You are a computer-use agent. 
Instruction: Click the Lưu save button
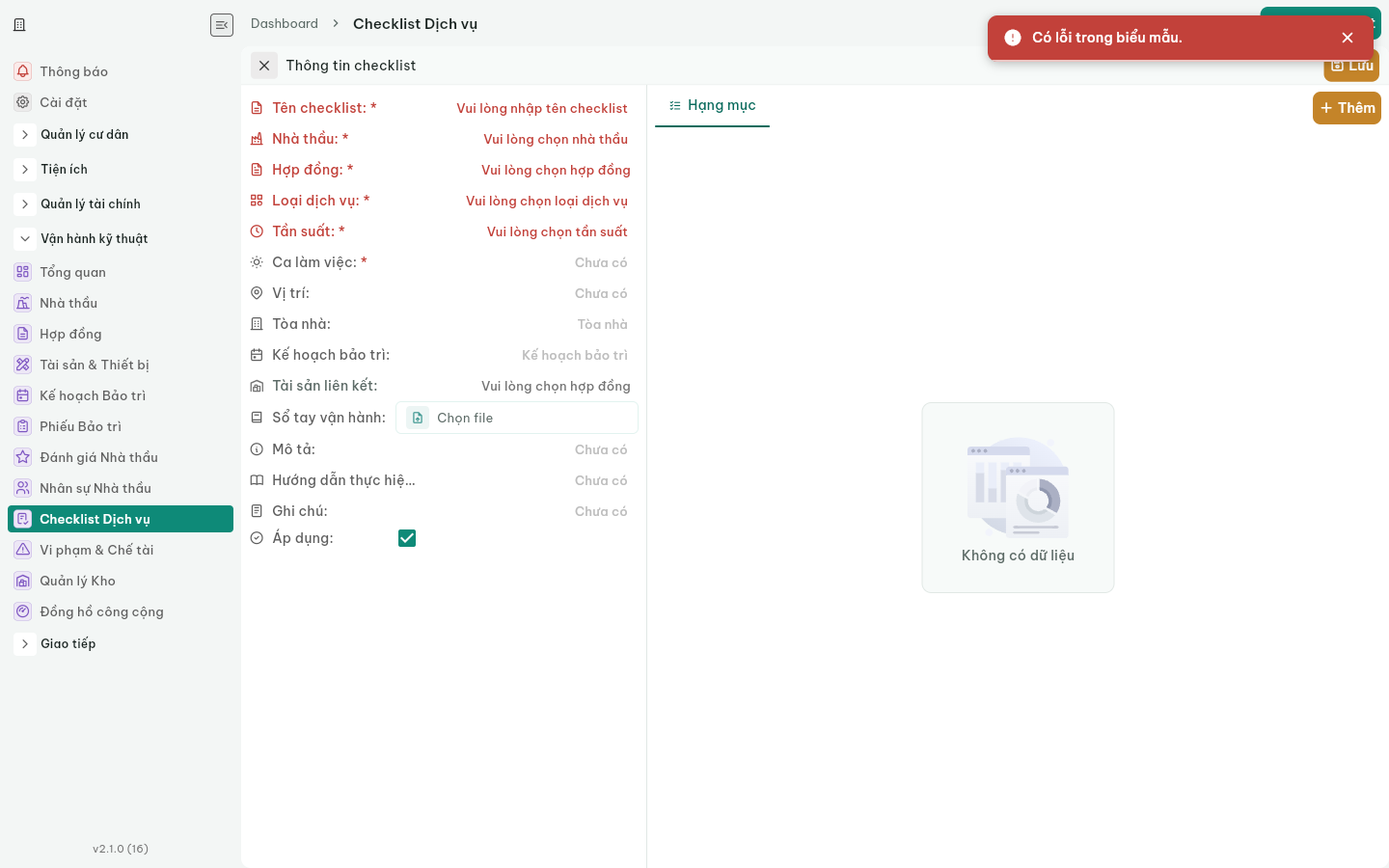pos(1351,66)
